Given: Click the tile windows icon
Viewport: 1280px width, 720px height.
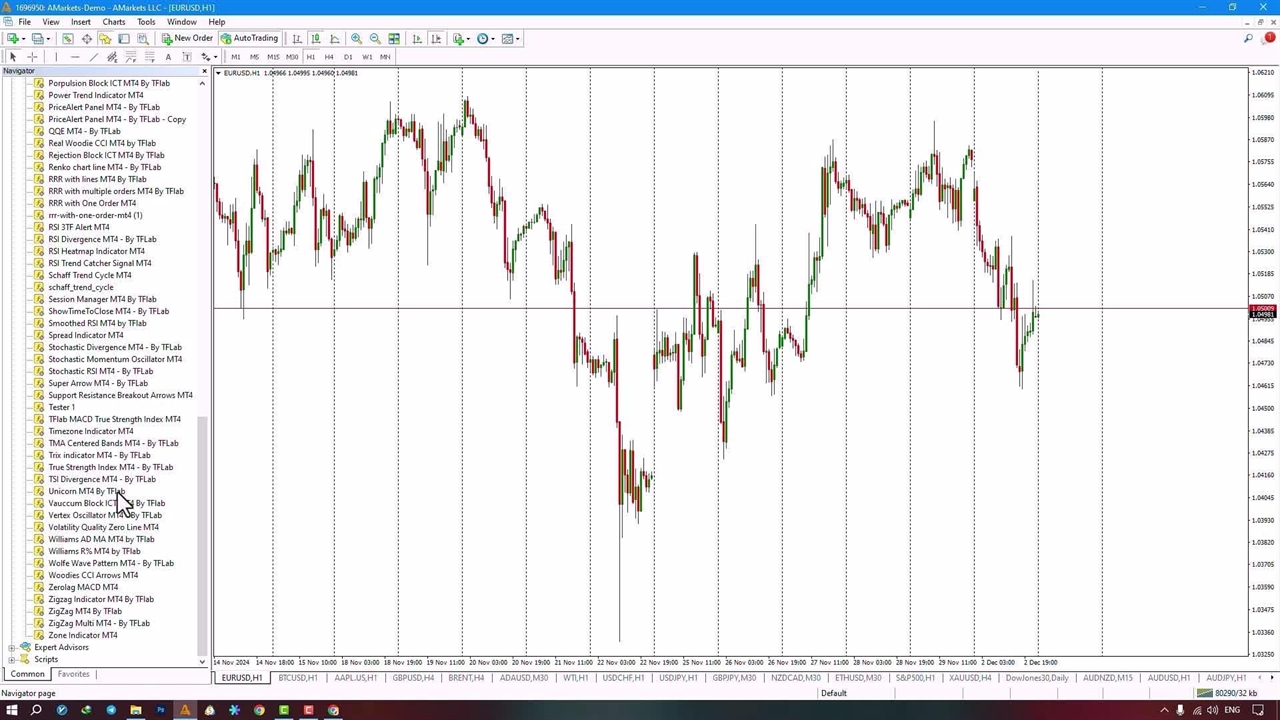Looking at the screenshot, I should click(394, 39).
